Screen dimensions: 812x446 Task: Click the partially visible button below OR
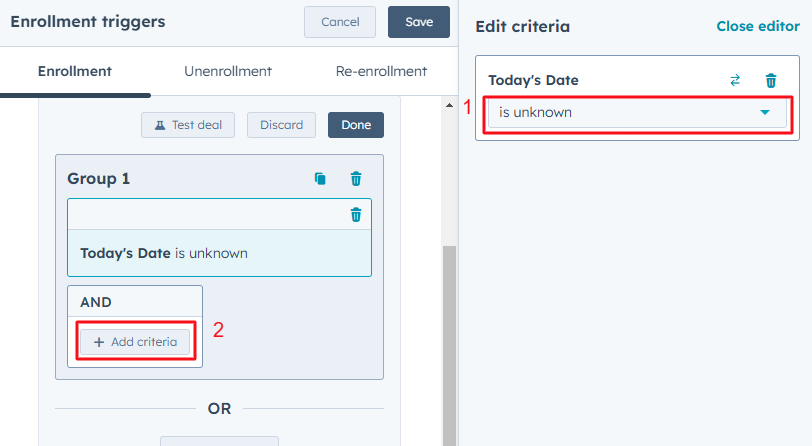point(219,440)
